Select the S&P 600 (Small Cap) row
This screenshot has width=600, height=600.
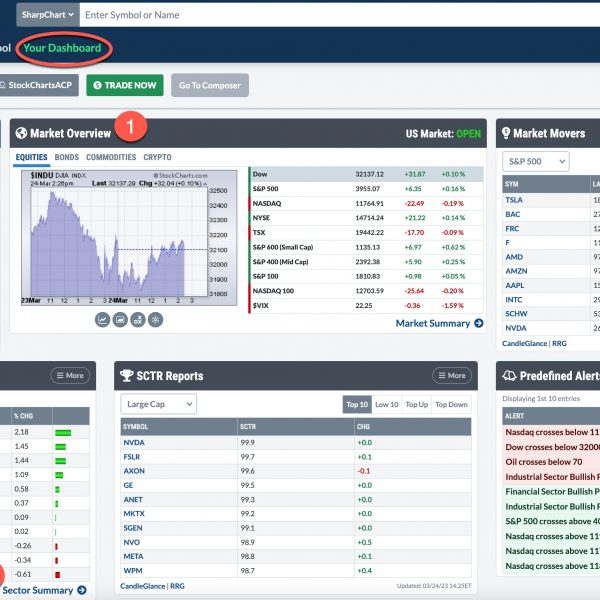[x=367, y=247]
